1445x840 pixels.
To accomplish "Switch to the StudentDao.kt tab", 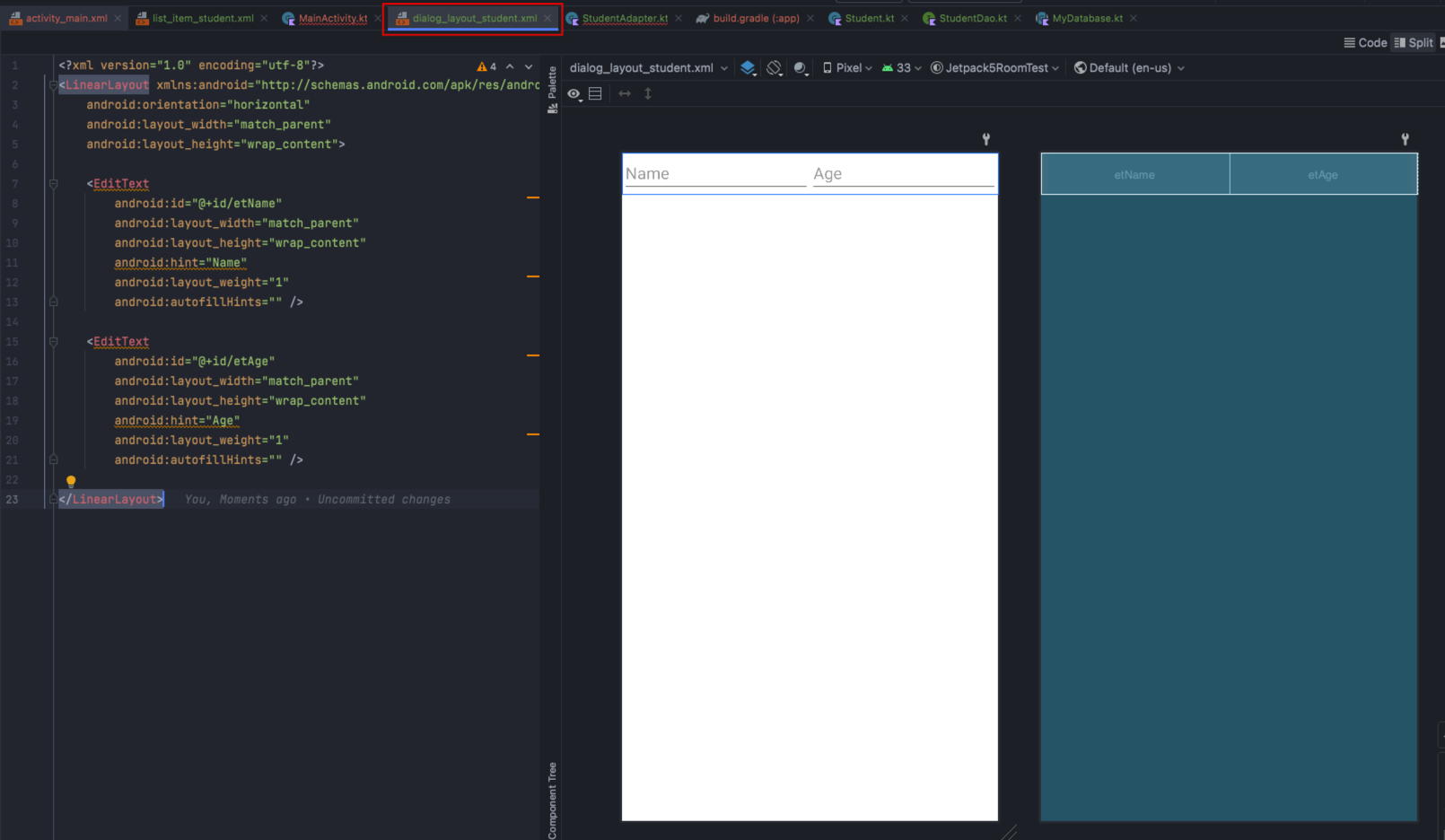I will click(973, 18).
